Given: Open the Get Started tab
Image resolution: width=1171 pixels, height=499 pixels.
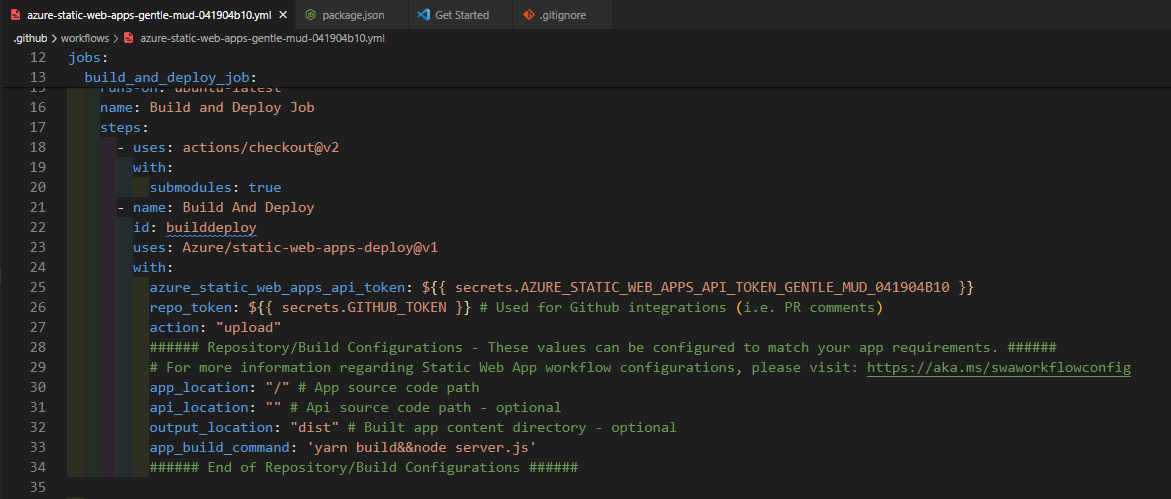Looking at the screenshot, I should click(460, 14).
